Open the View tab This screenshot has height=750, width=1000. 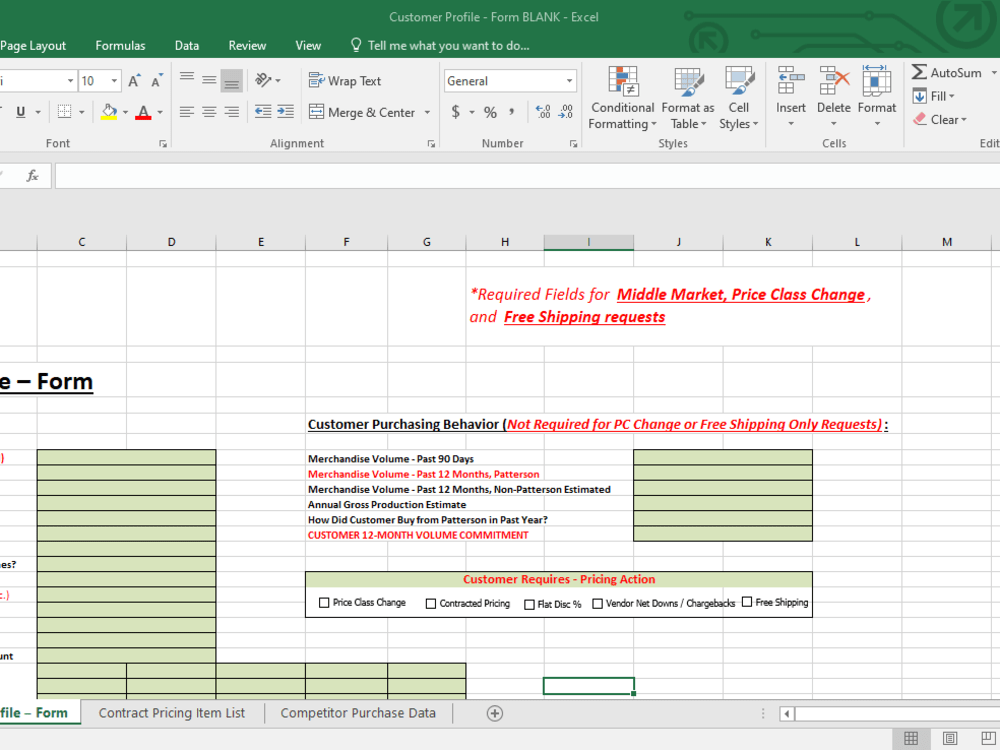click(x=308, y=45)
